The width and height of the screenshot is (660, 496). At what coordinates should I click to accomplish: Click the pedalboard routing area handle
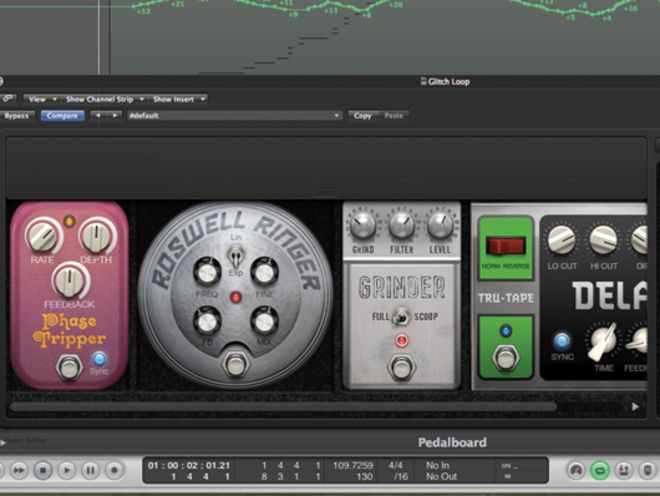[x=326, y=193]
